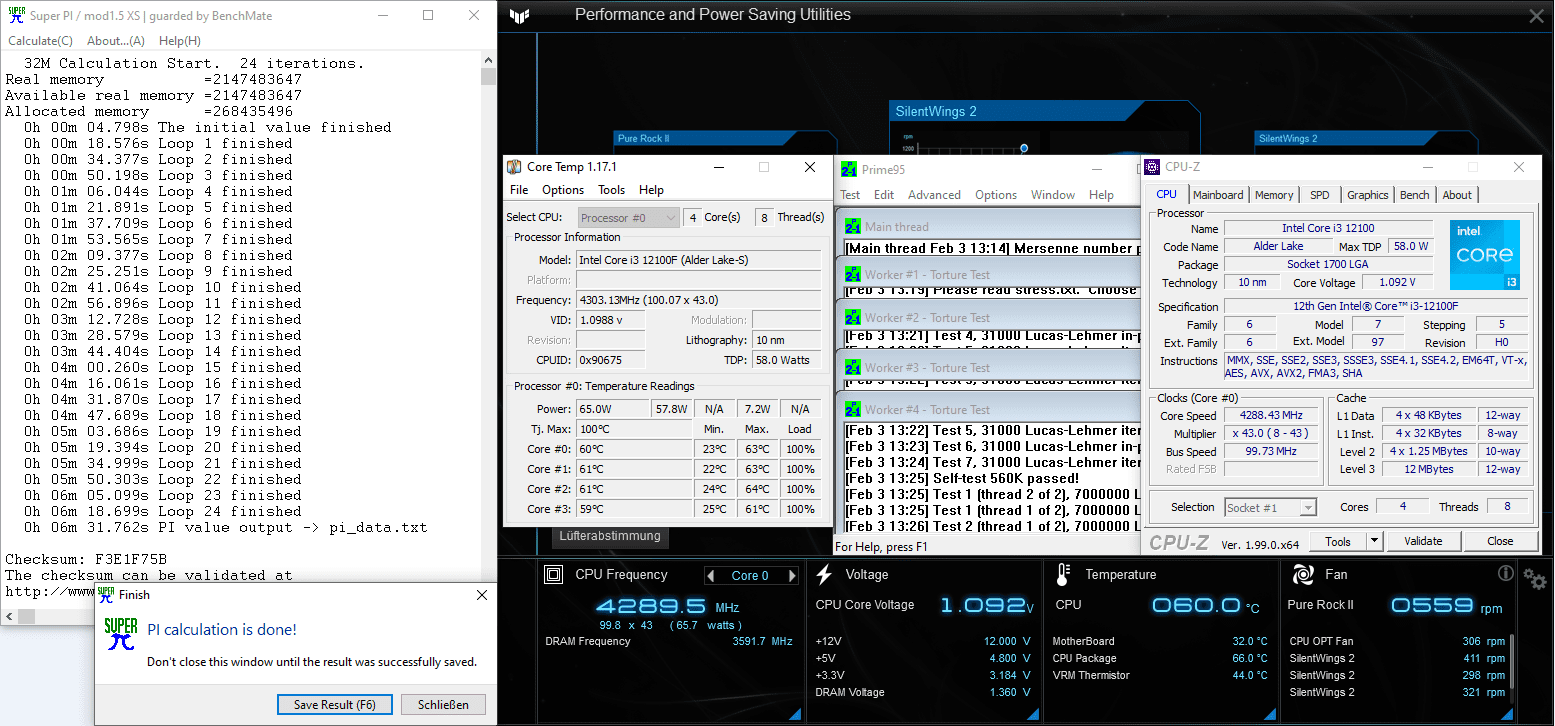Open the Select CPU Processor #0 dropdown
The width and height of the screenshot is (1555, 726).
coord(628,217)
